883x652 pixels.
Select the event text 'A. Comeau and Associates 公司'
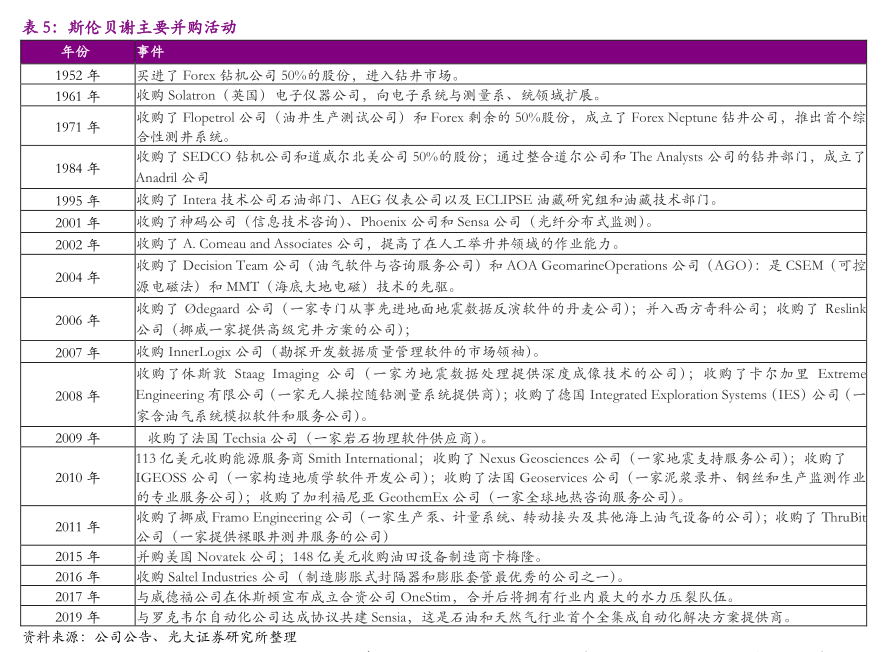click(x=274, y=244)
